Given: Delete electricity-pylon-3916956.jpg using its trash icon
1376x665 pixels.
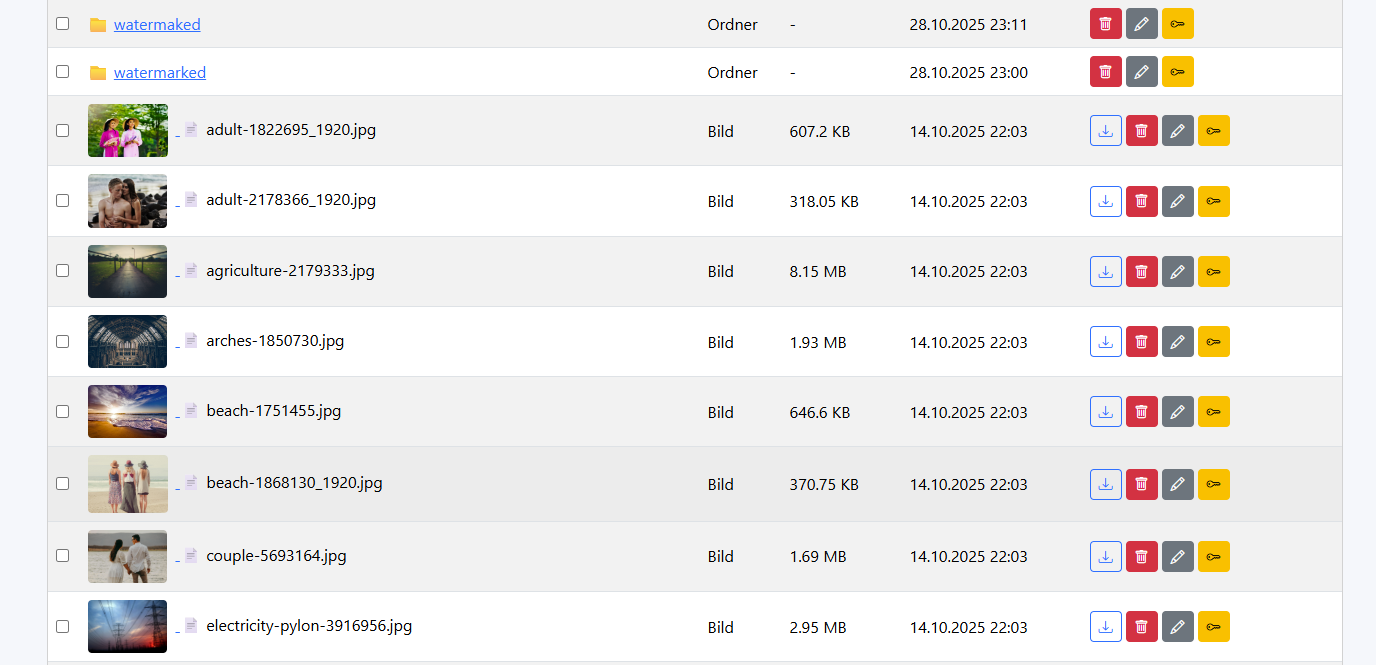Looking at the screenshot, I should click(1141, 627).
